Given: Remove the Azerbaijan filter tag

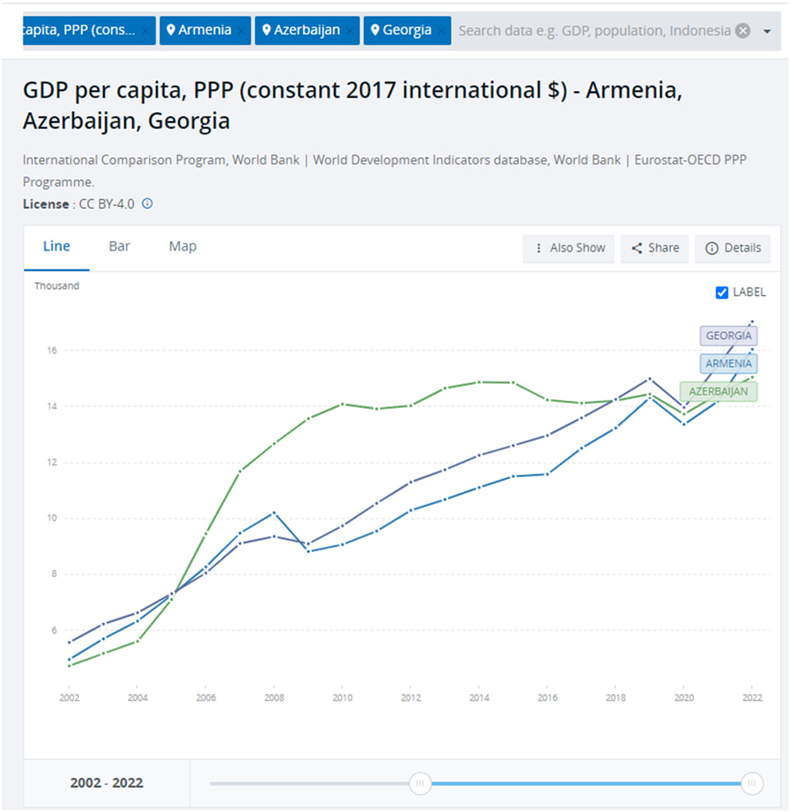Looking at the screenshot, I should pos(349,31).
